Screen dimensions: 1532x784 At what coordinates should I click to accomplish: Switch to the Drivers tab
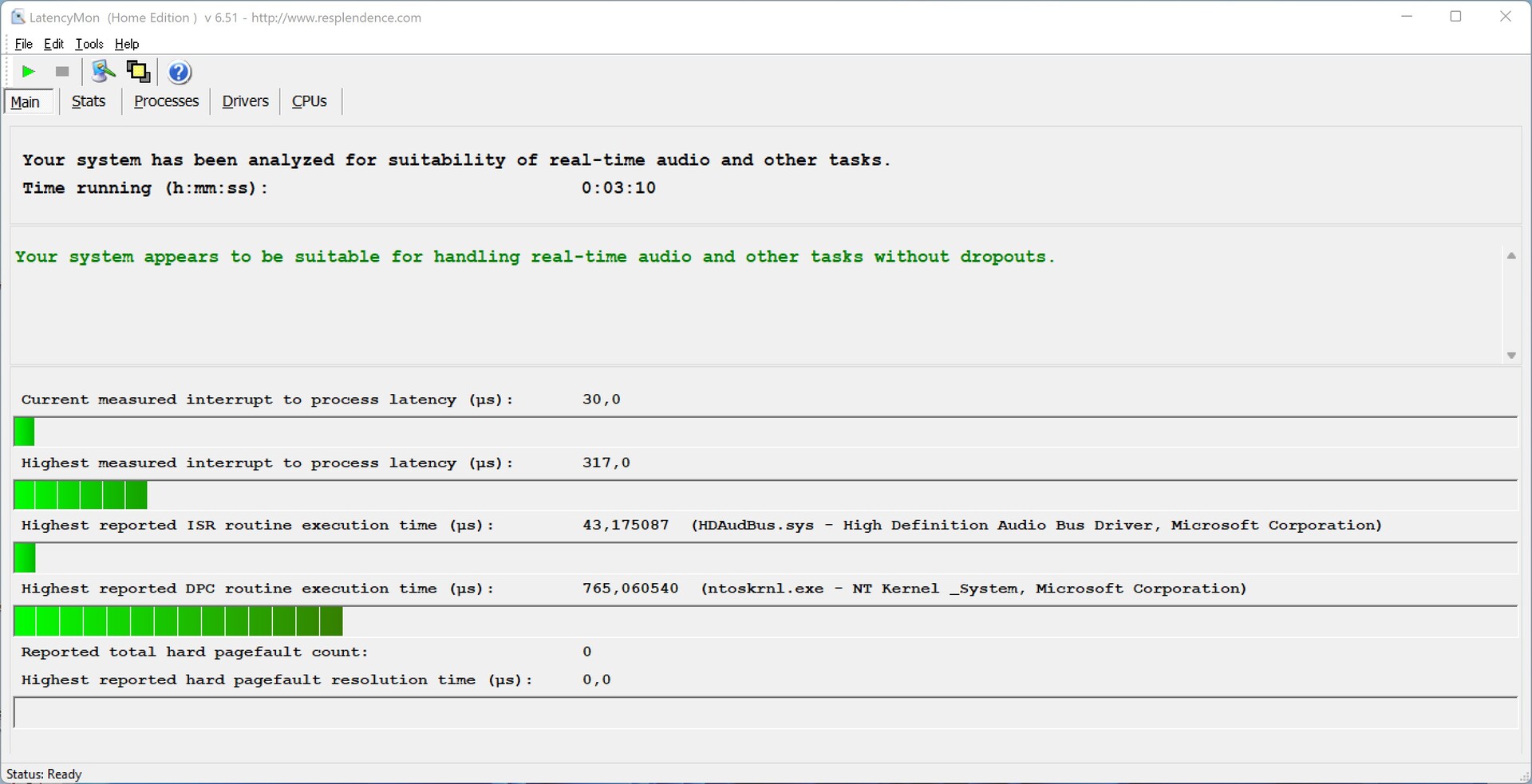click(x=245, y=101)
